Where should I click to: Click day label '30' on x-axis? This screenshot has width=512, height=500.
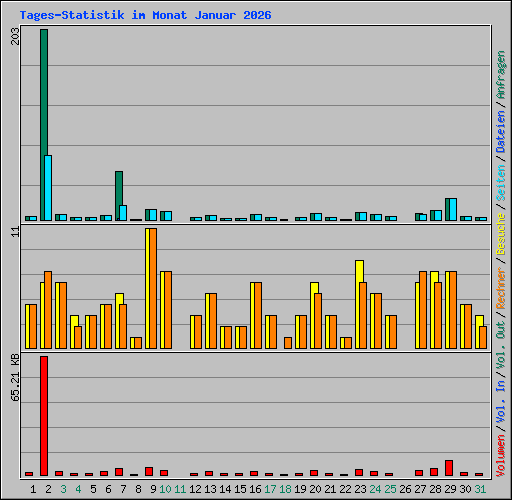(x=465, y=489)
